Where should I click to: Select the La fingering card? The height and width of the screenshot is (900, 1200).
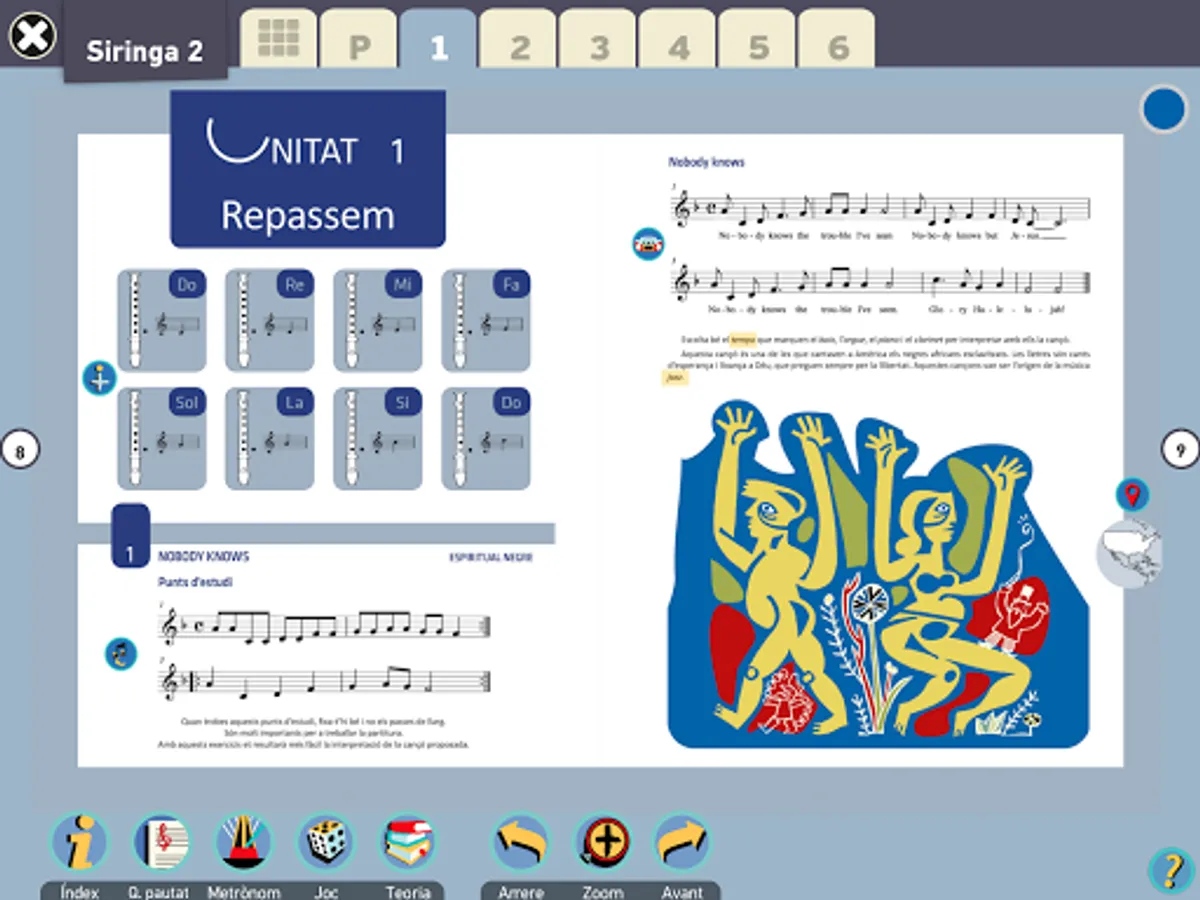[270, 439]
